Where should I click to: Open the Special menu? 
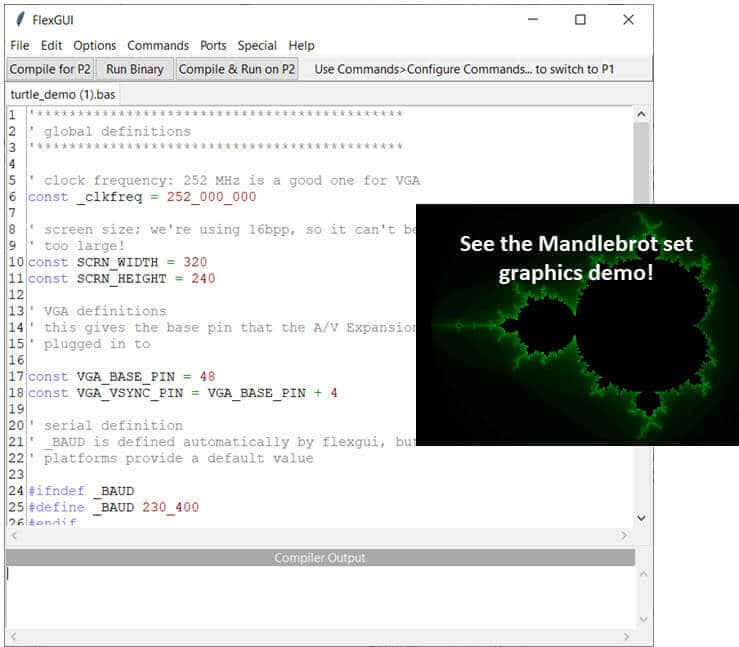(257, 45)
